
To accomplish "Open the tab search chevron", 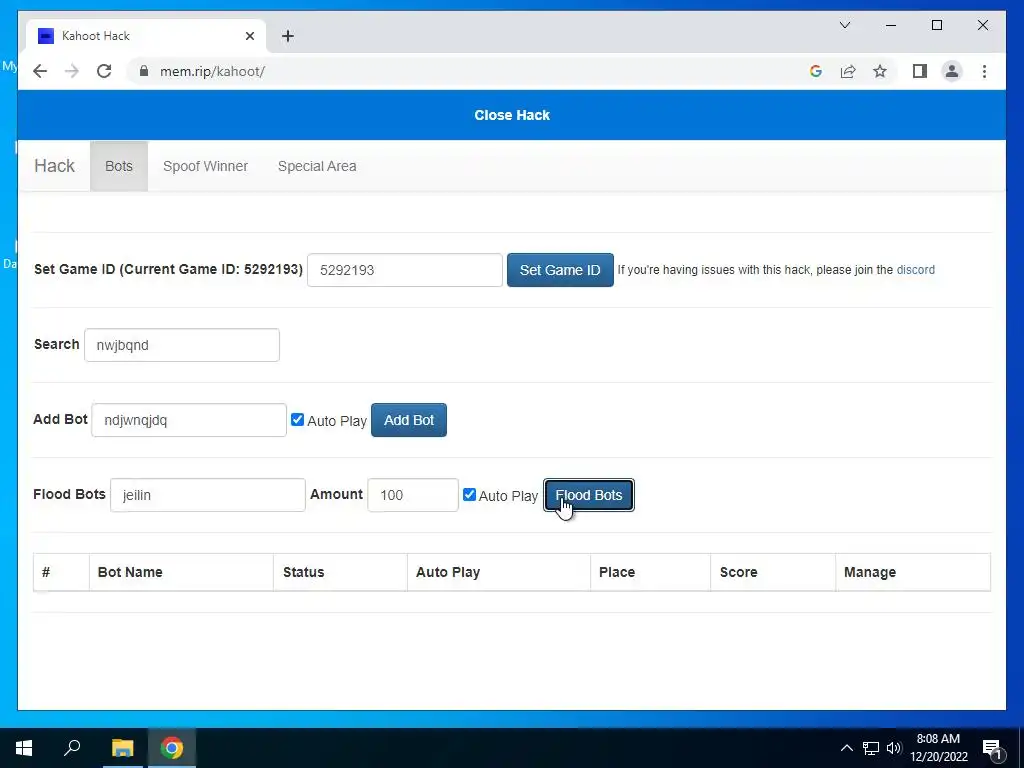I will pyautogui.click(x=844, y=25).
